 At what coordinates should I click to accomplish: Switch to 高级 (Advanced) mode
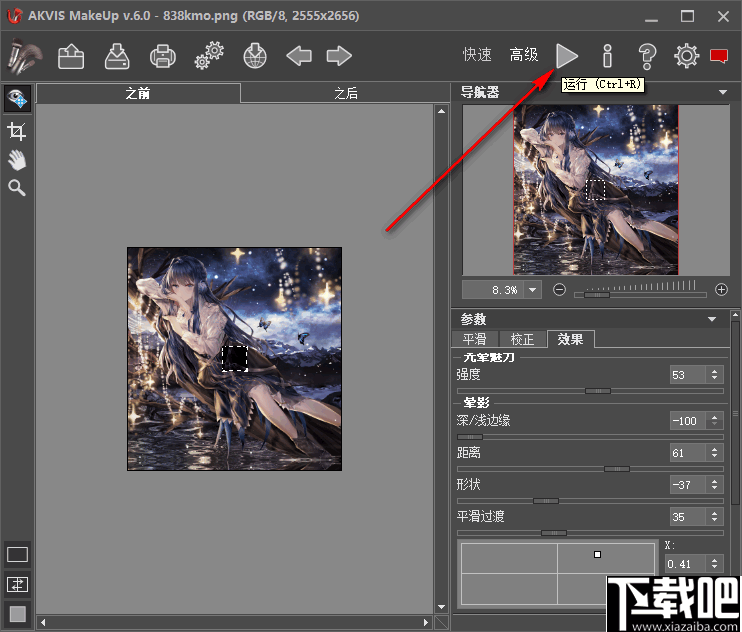[x=524, y=55]
